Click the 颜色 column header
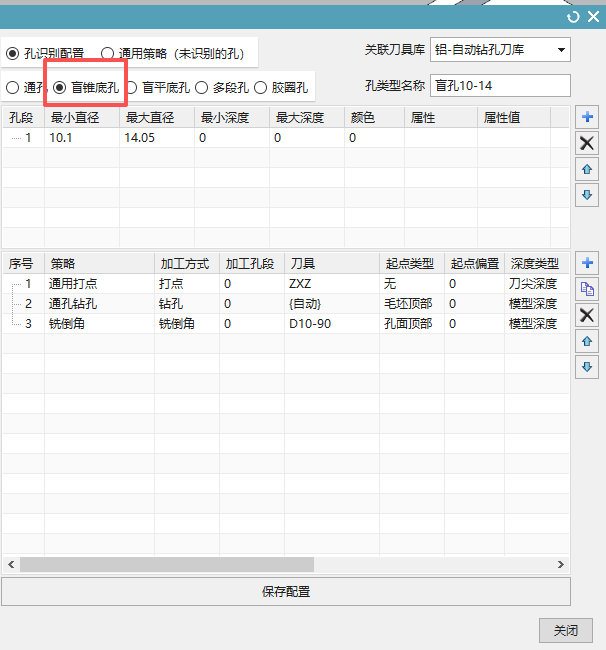This screenshot has width=606, height=650. click(375, 118)
